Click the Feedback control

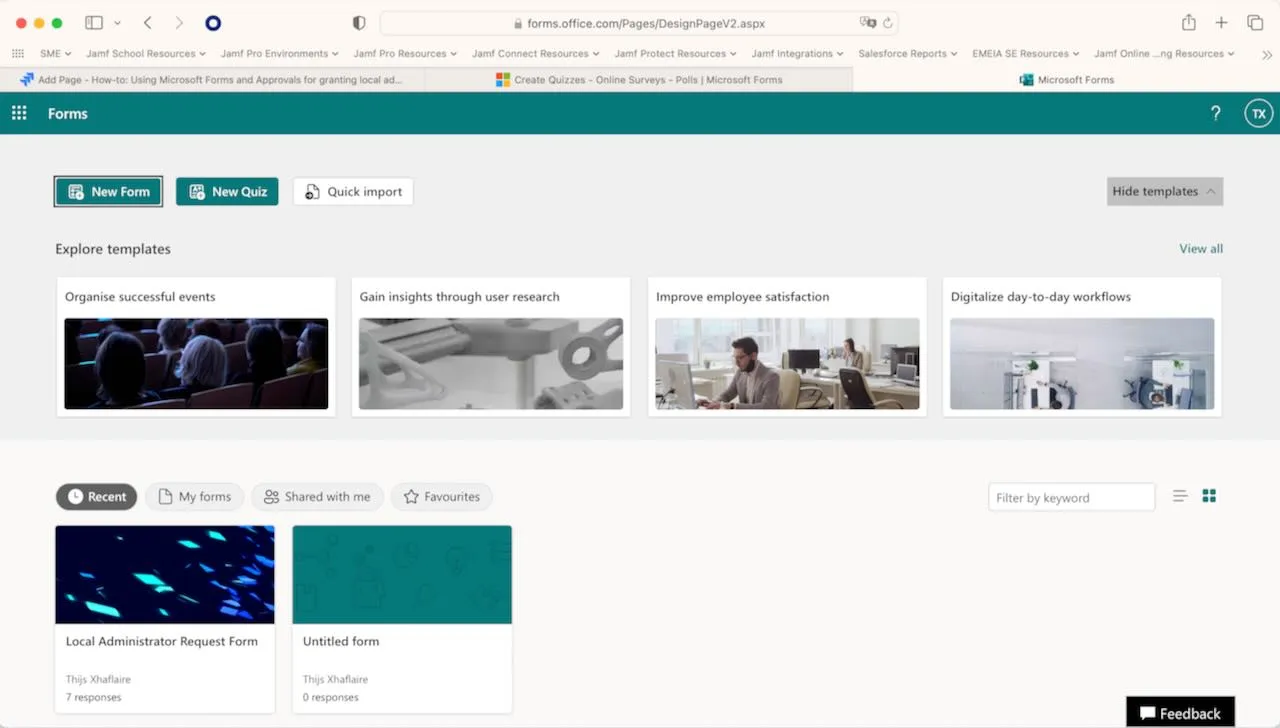coord(1180,711)
